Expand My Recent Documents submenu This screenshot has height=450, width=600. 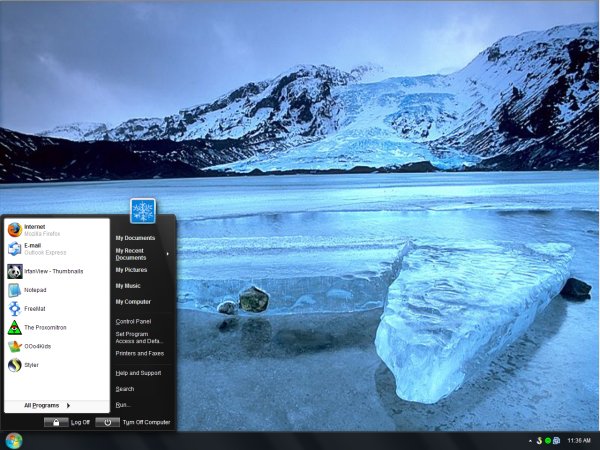point(142,254)
